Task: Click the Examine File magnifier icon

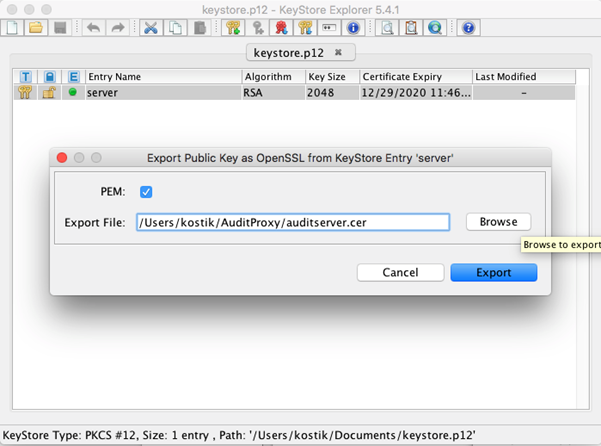Action: 387,28
